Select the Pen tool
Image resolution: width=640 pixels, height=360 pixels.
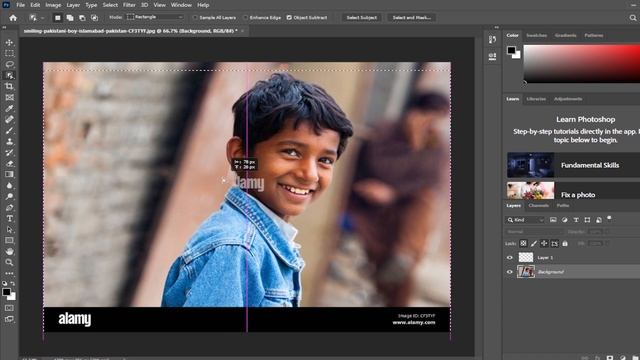coord(9,208)
